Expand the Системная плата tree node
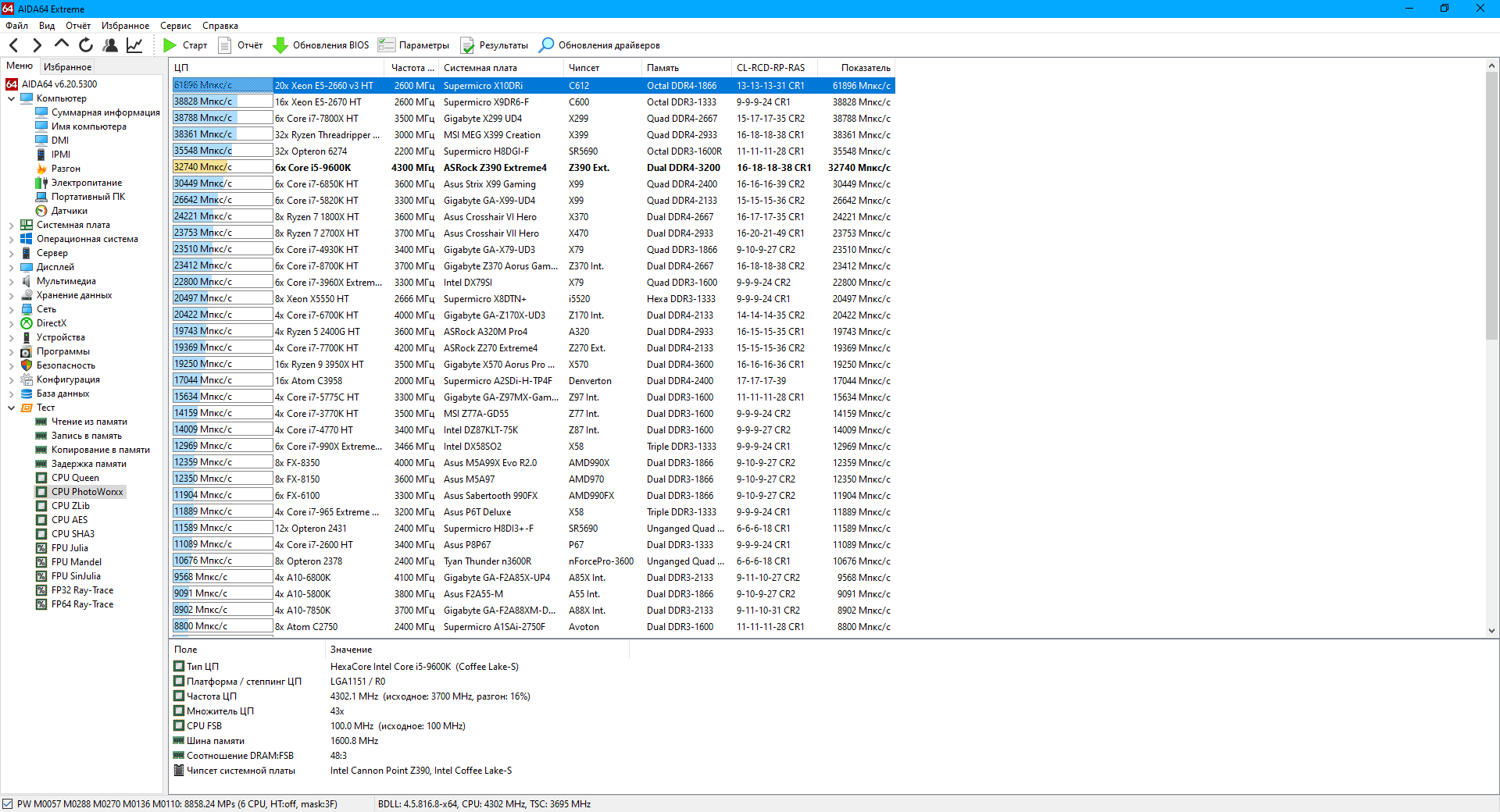 pos(11,225)
